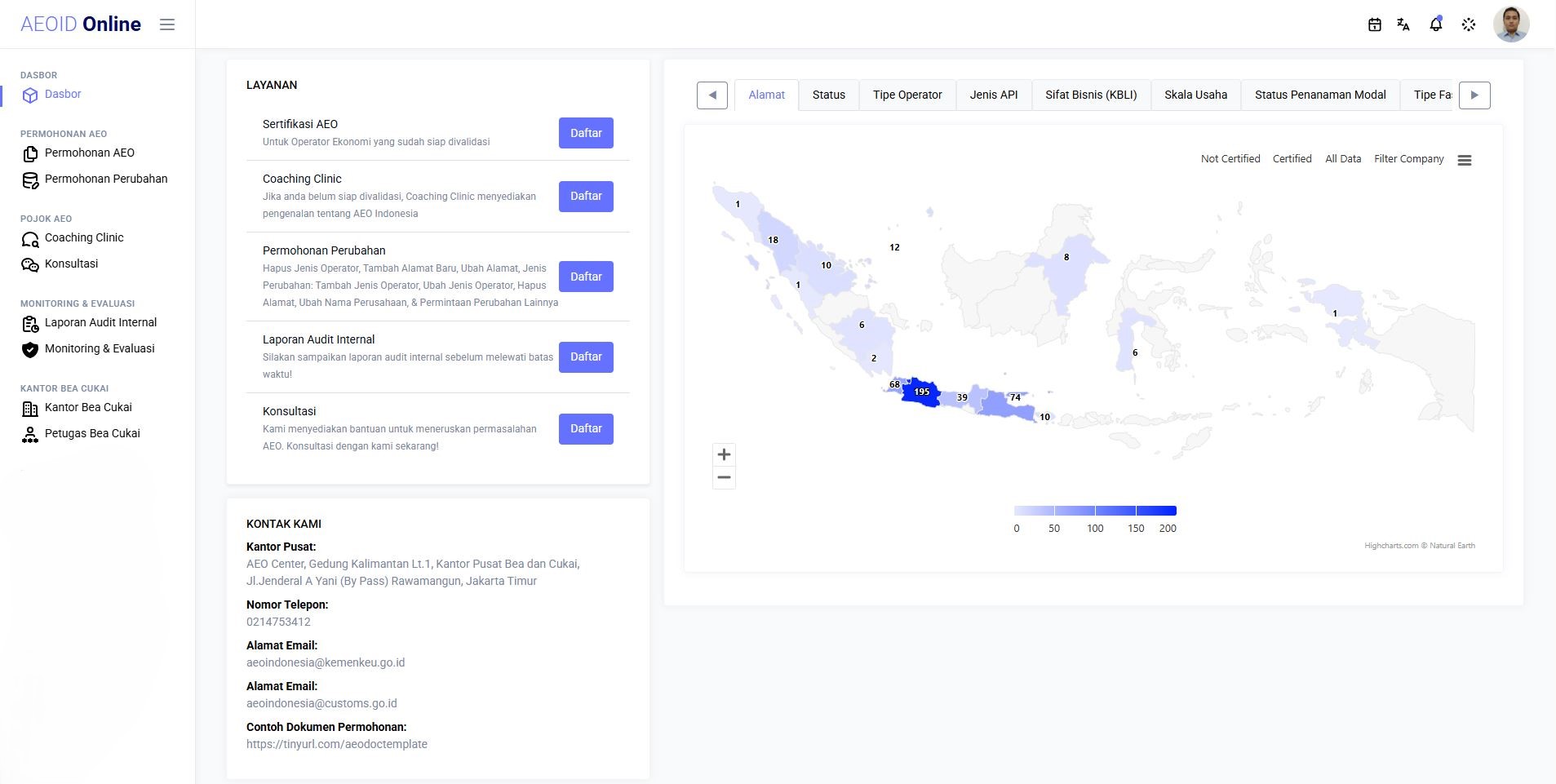Toggle the Not Certified map filter
The image size is (1556, 784).
(x=1230, y=159)
